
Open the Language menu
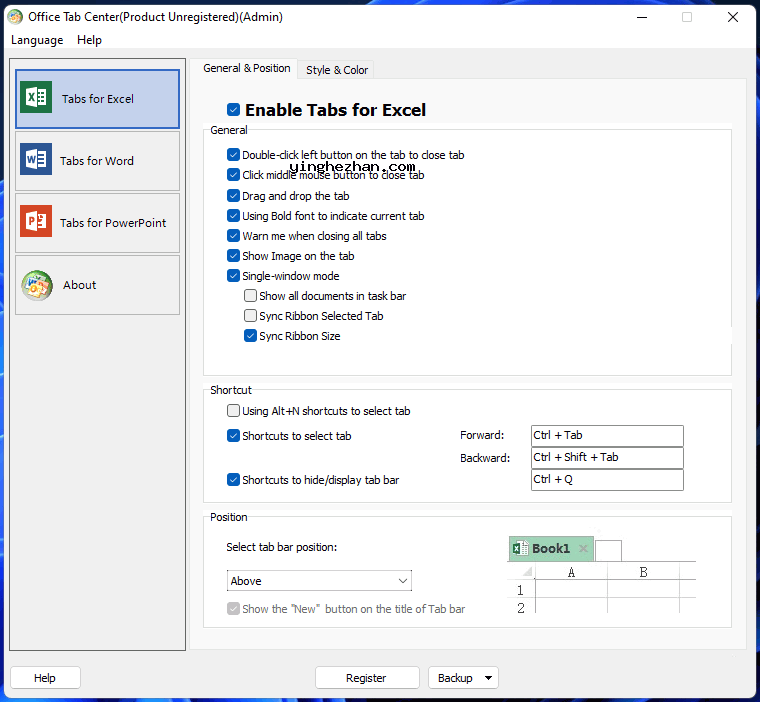[x=37, y=40]
